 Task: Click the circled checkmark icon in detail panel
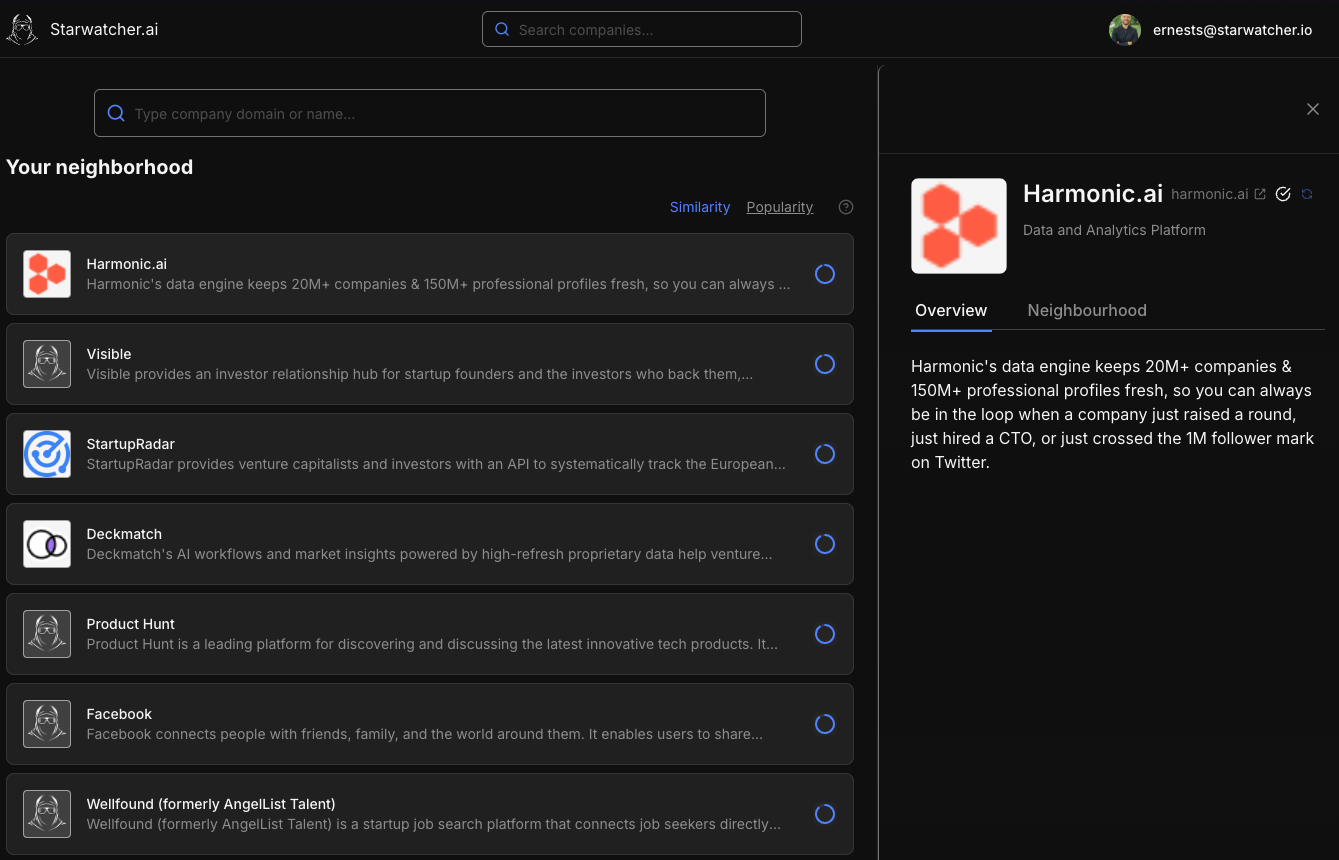click(1284, 194)
